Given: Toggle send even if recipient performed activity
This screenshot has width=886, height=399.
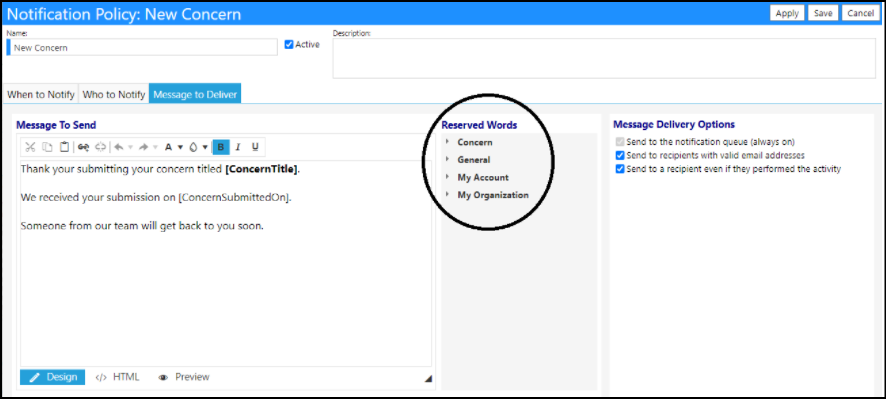Looking at the screenshot, I should coord(620,169).
